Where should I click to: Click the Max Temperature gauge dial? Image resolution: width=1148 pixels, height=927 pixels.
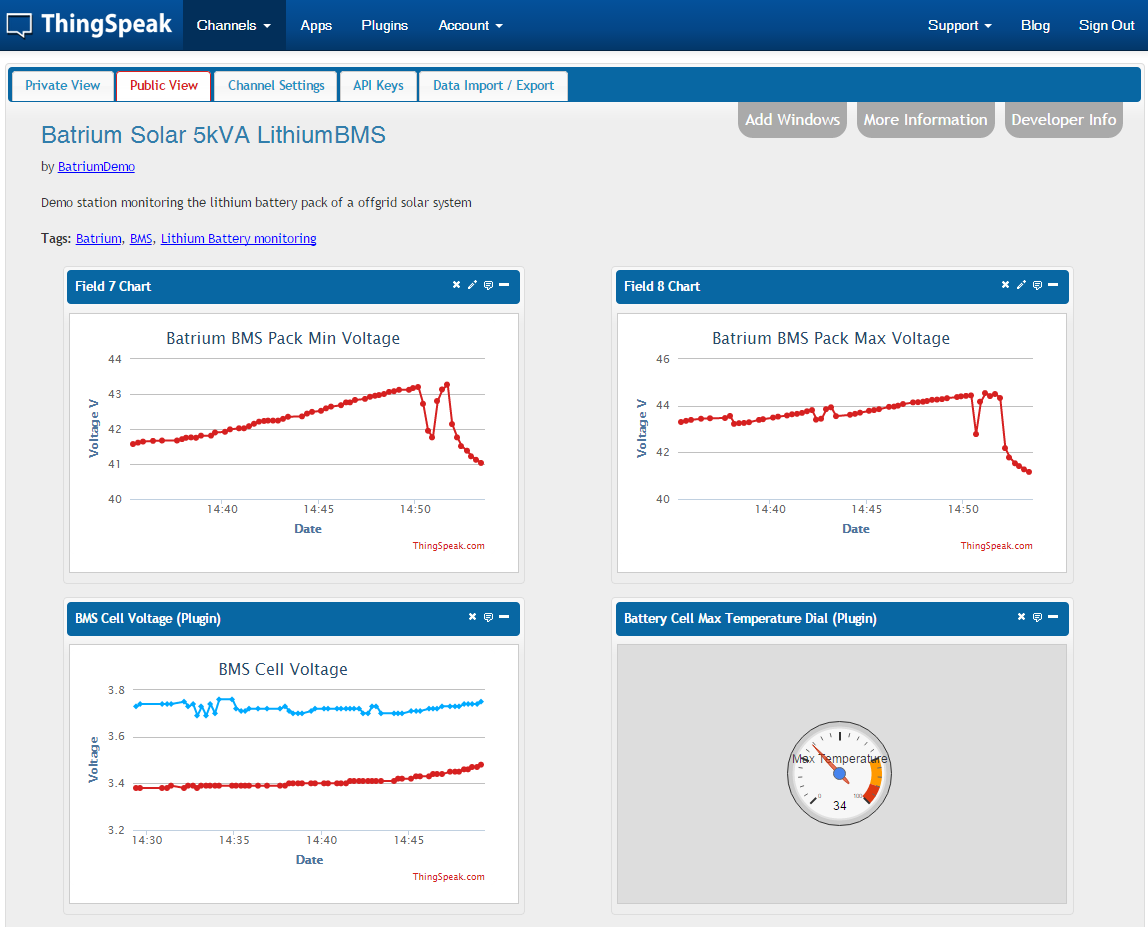pyautogui.click(x=839, y=774)
